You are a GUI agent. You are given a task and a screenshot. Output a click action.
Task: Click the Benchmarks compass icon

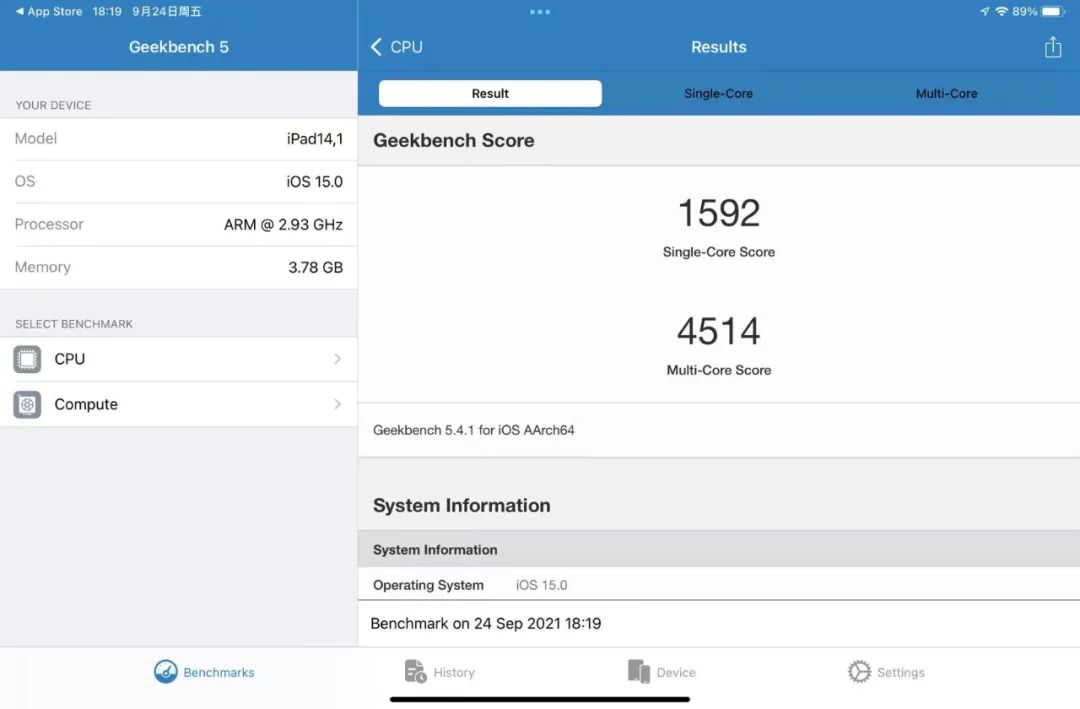click(163, 671)
